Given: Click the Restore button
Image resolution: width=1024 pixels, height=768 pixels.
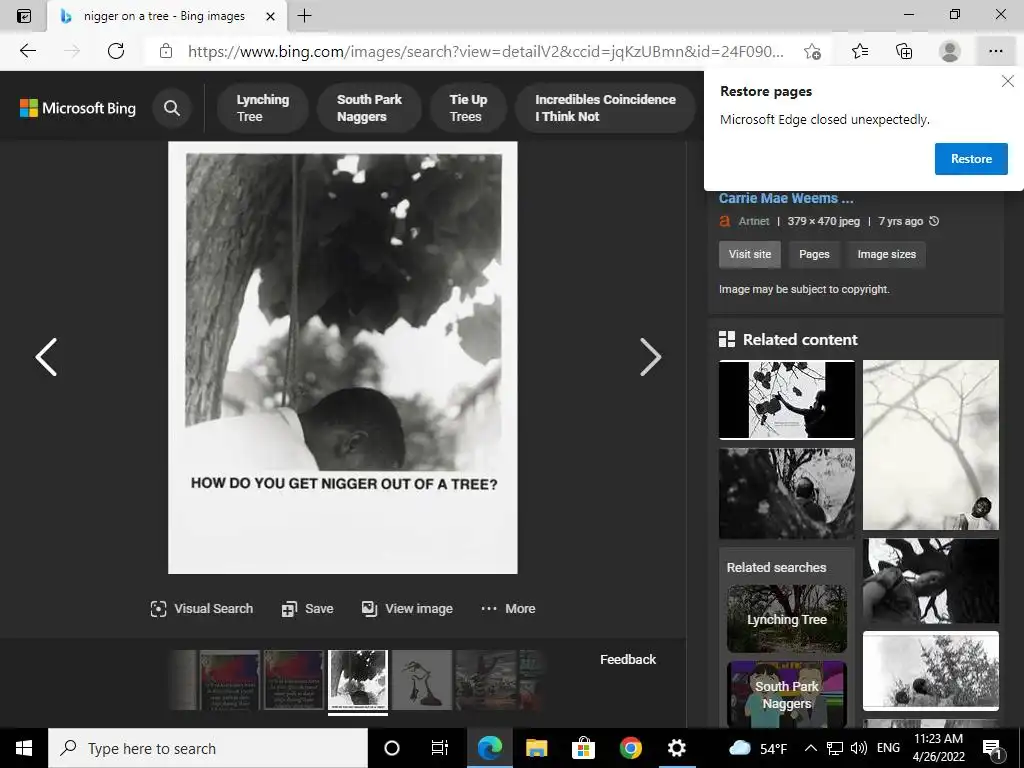Looking at the screenshot, I should pos(971,159).
